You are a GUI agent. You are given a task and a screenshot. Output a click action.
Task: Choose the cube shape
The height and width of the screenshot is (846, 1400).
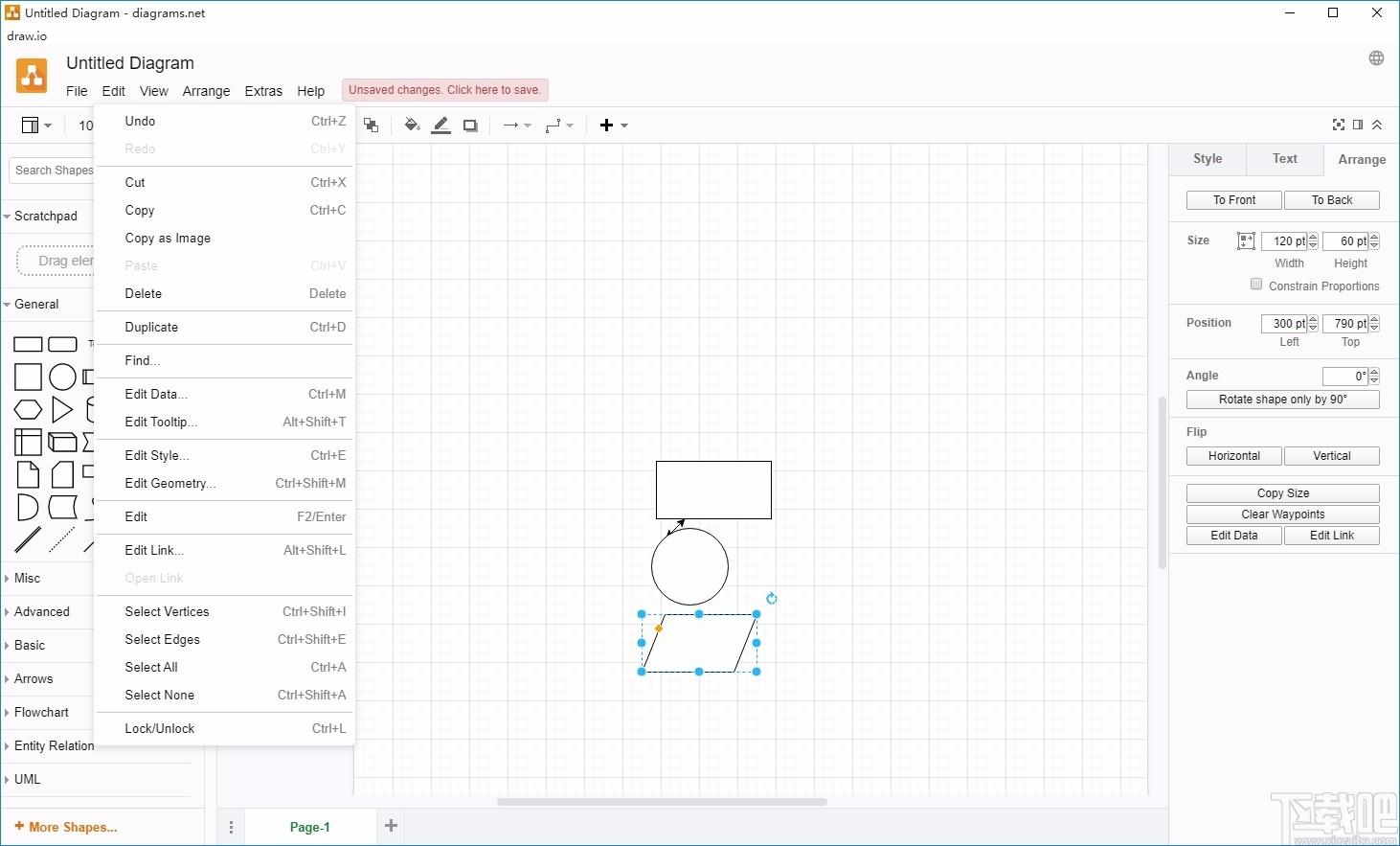tap(62, 442)
